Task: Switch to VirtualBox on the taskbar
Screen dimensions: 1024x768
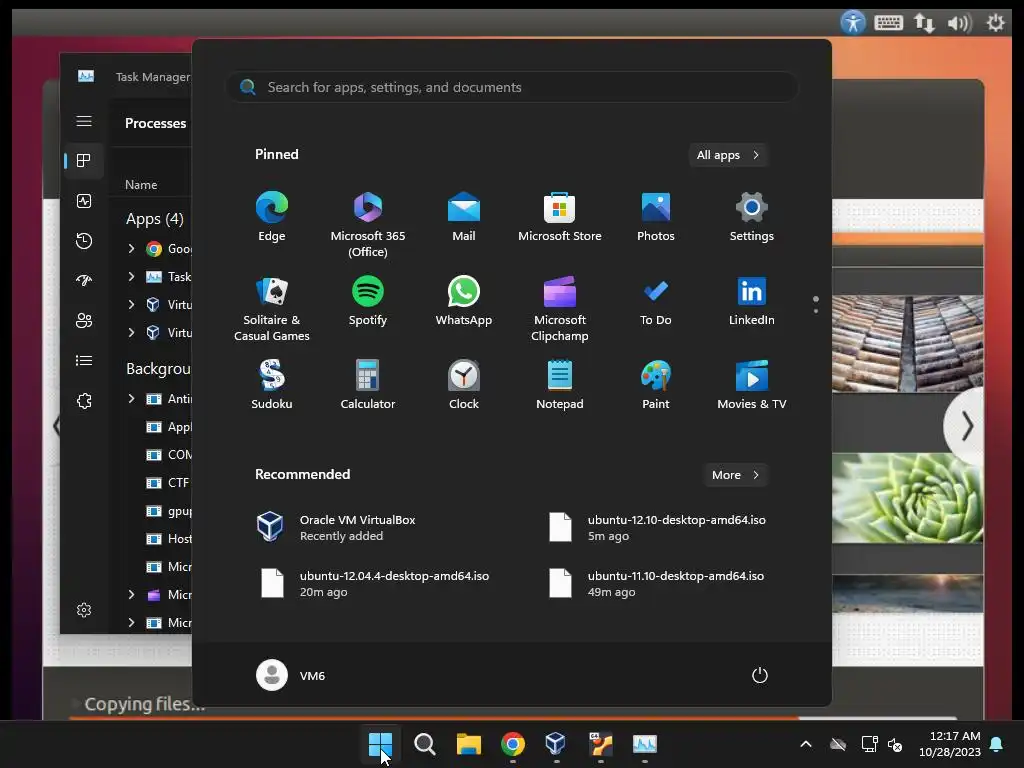Action: (x=556, y=744)
